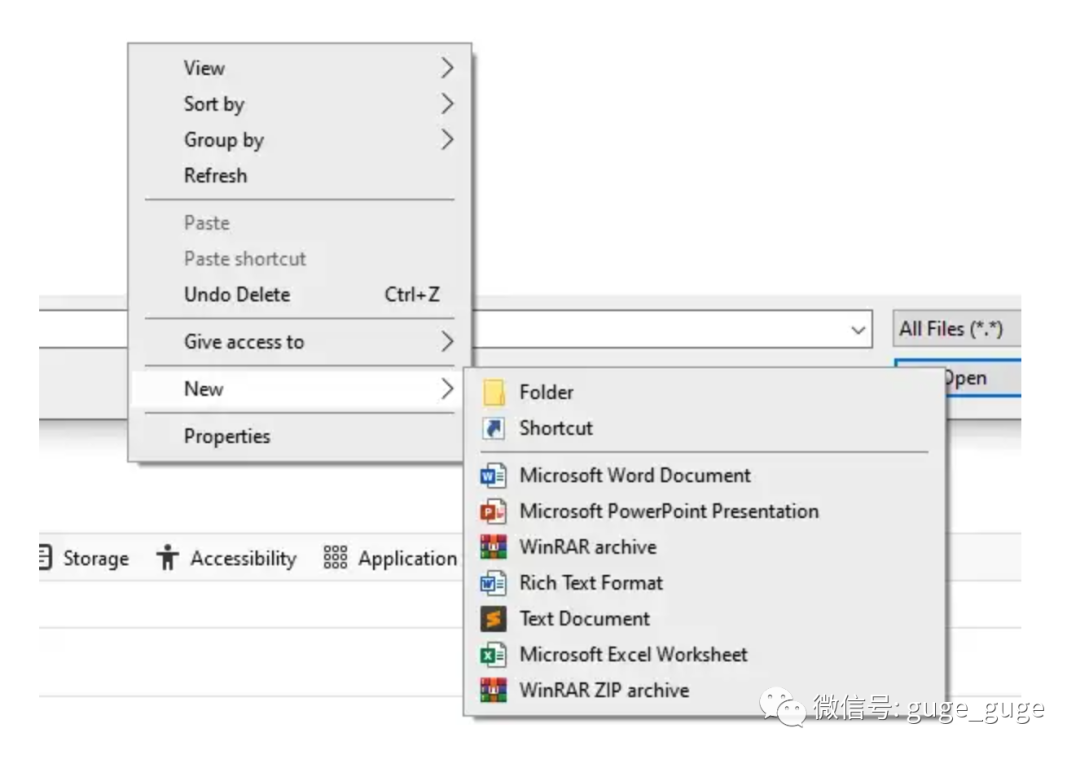The height and width of the screenshot is (759, 1080).
Task: Click the Word Document icon
Action: tap(493, 476)
